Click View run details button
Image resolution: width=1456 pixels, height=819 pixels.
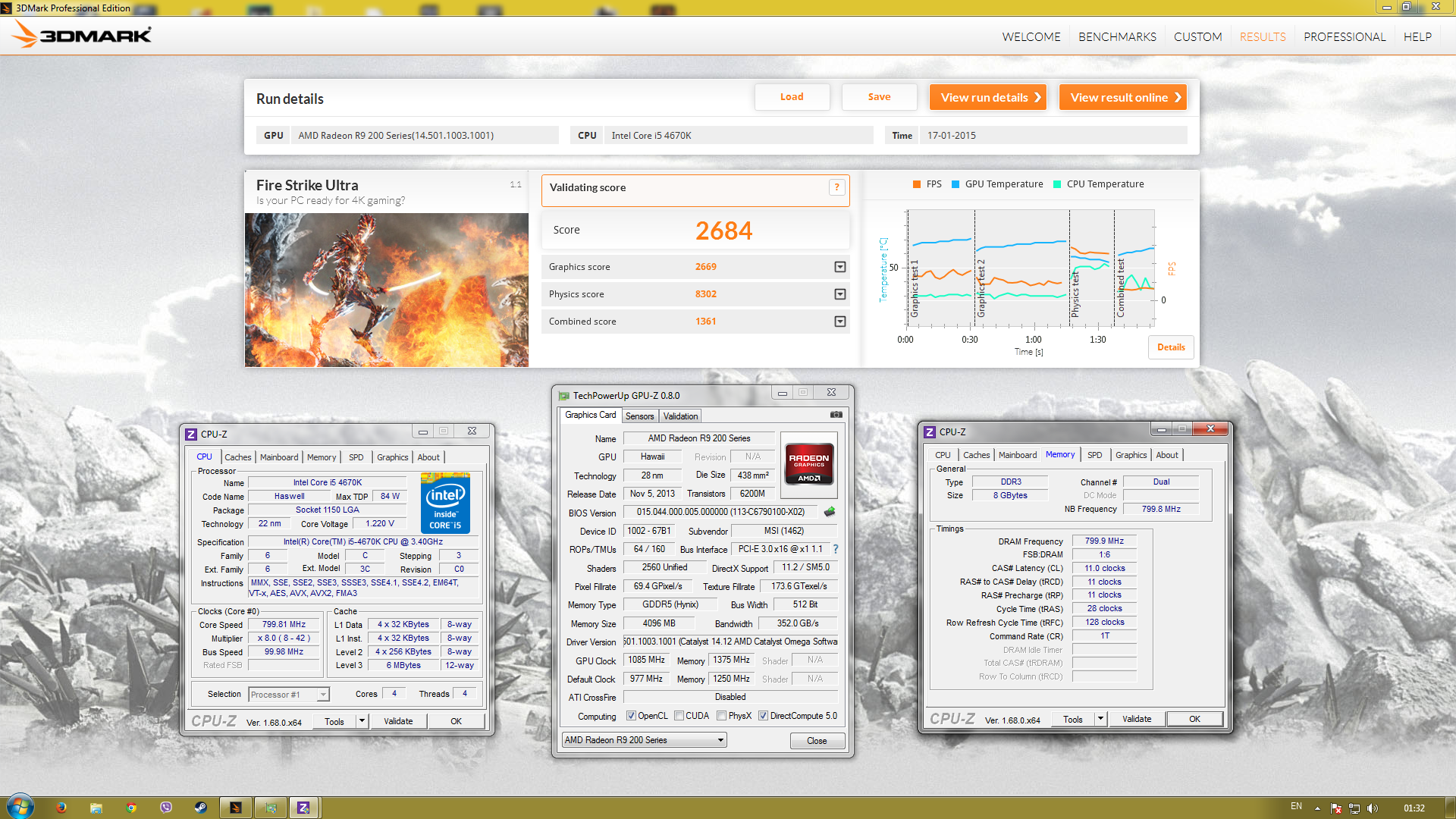988,97
